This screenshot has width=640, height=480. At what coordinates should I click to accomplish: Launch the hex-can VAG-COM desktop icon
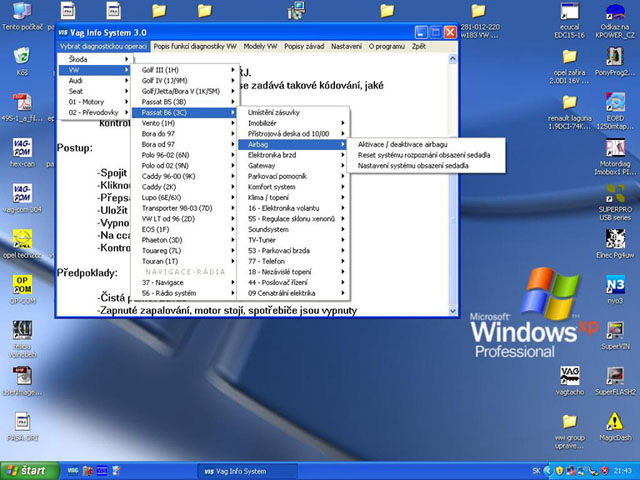pyautogui.click(x=22, y=153)
